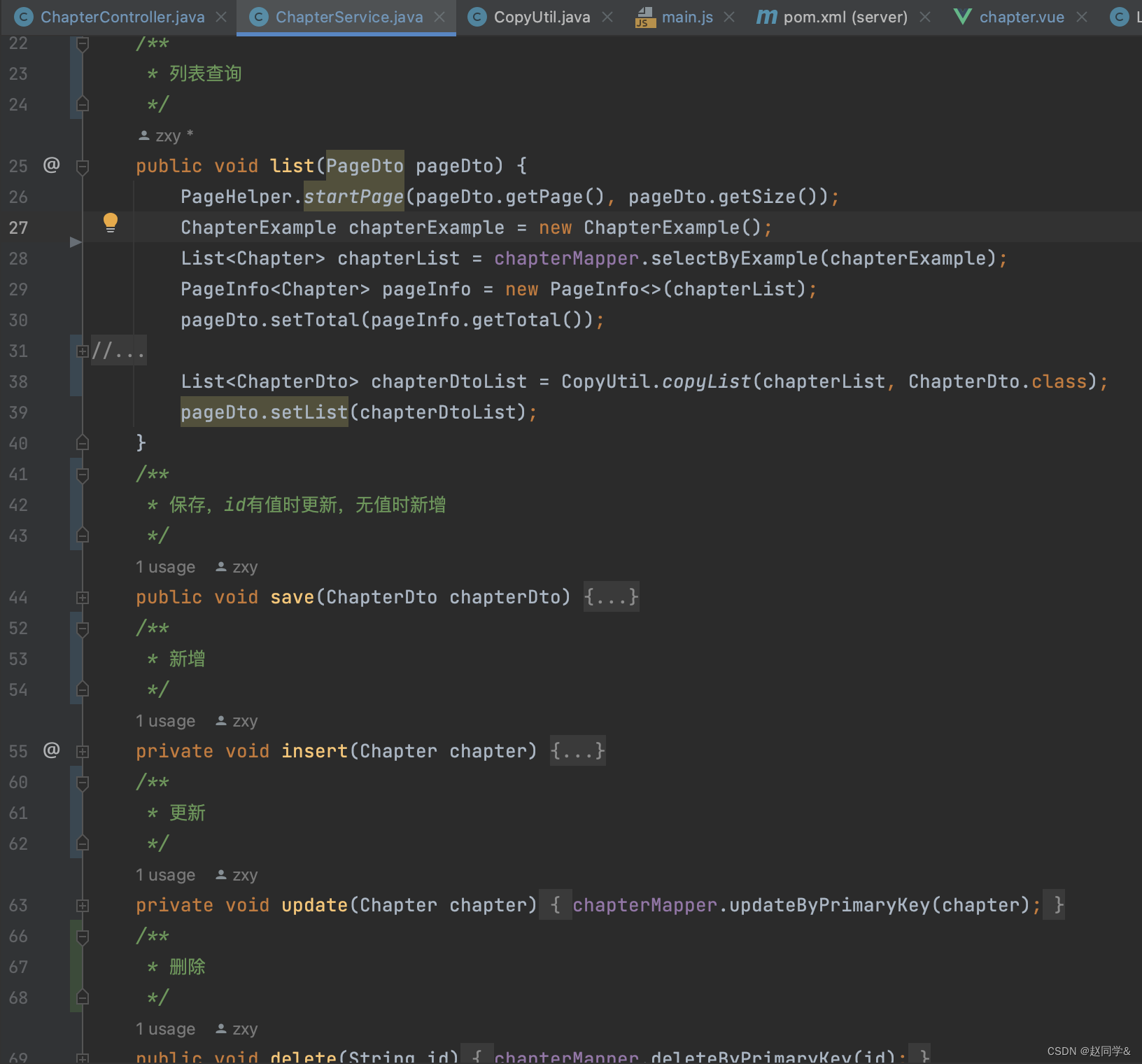Click '1 usage' hint above insert method
1142x1064 pixels.
pos(166,721)
